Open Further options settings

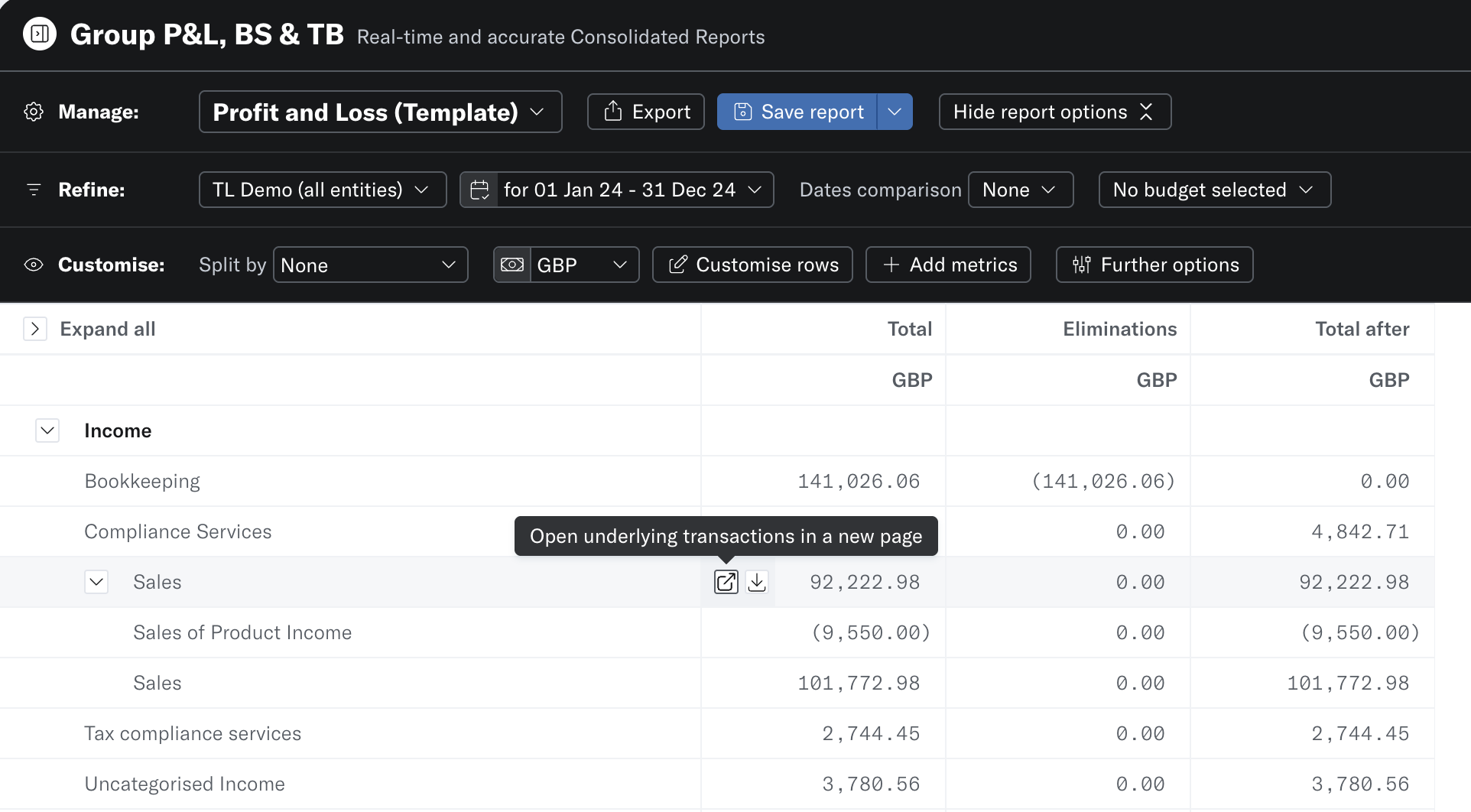[x=1154, y=265]
